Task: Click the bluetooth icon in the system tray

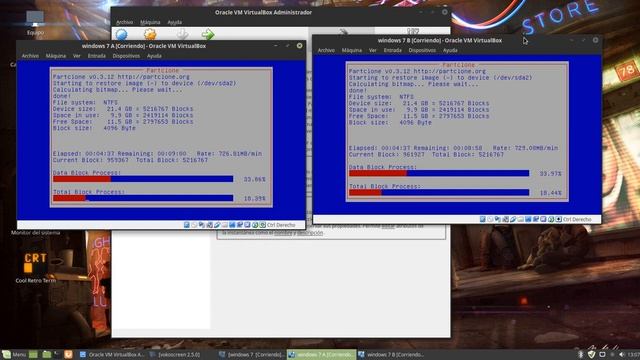Action: tap(581, 355)
